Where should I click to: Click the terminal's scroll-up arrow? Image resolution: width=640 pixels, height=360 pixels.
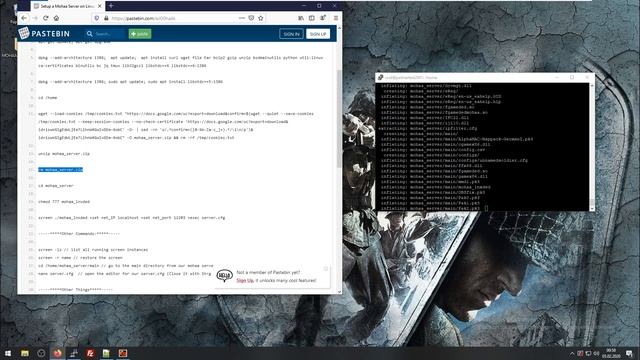pyautogui.click(x=592, y=86)
